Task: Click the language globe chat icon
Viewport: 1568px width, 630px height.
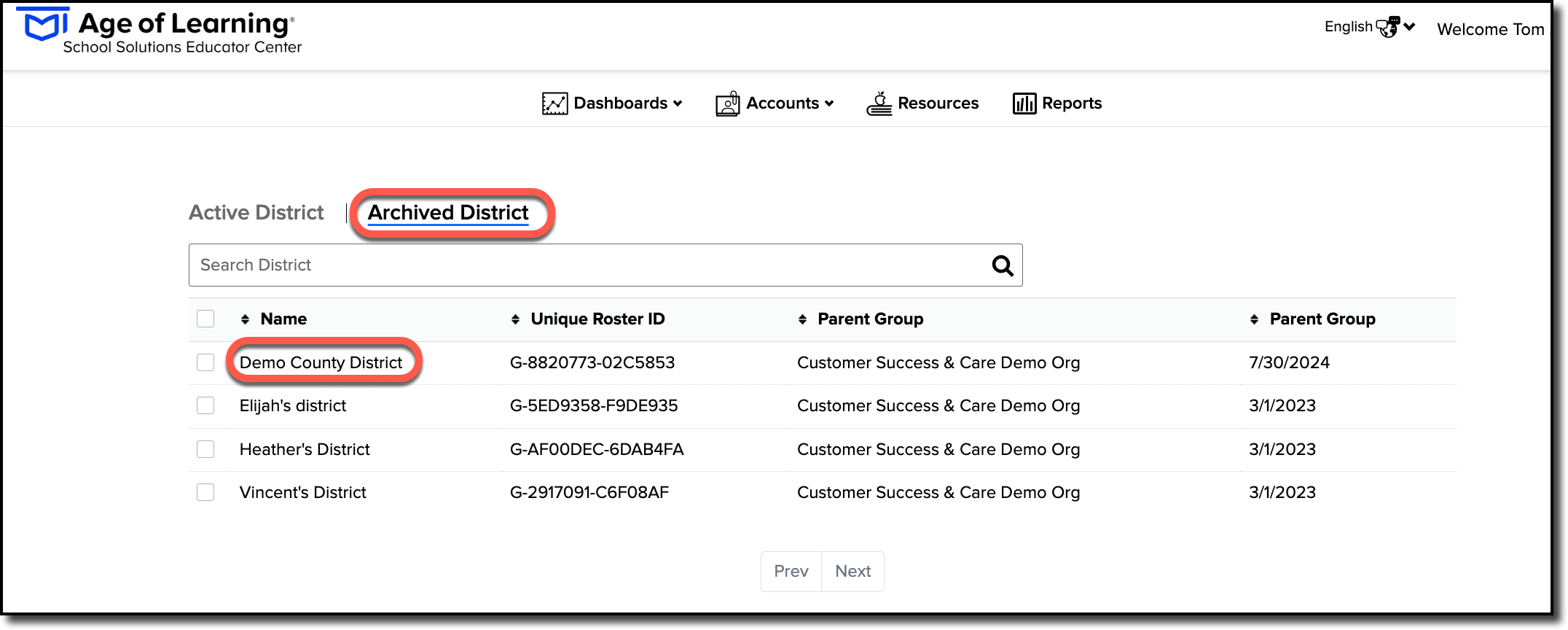Action: point(1388,27)
